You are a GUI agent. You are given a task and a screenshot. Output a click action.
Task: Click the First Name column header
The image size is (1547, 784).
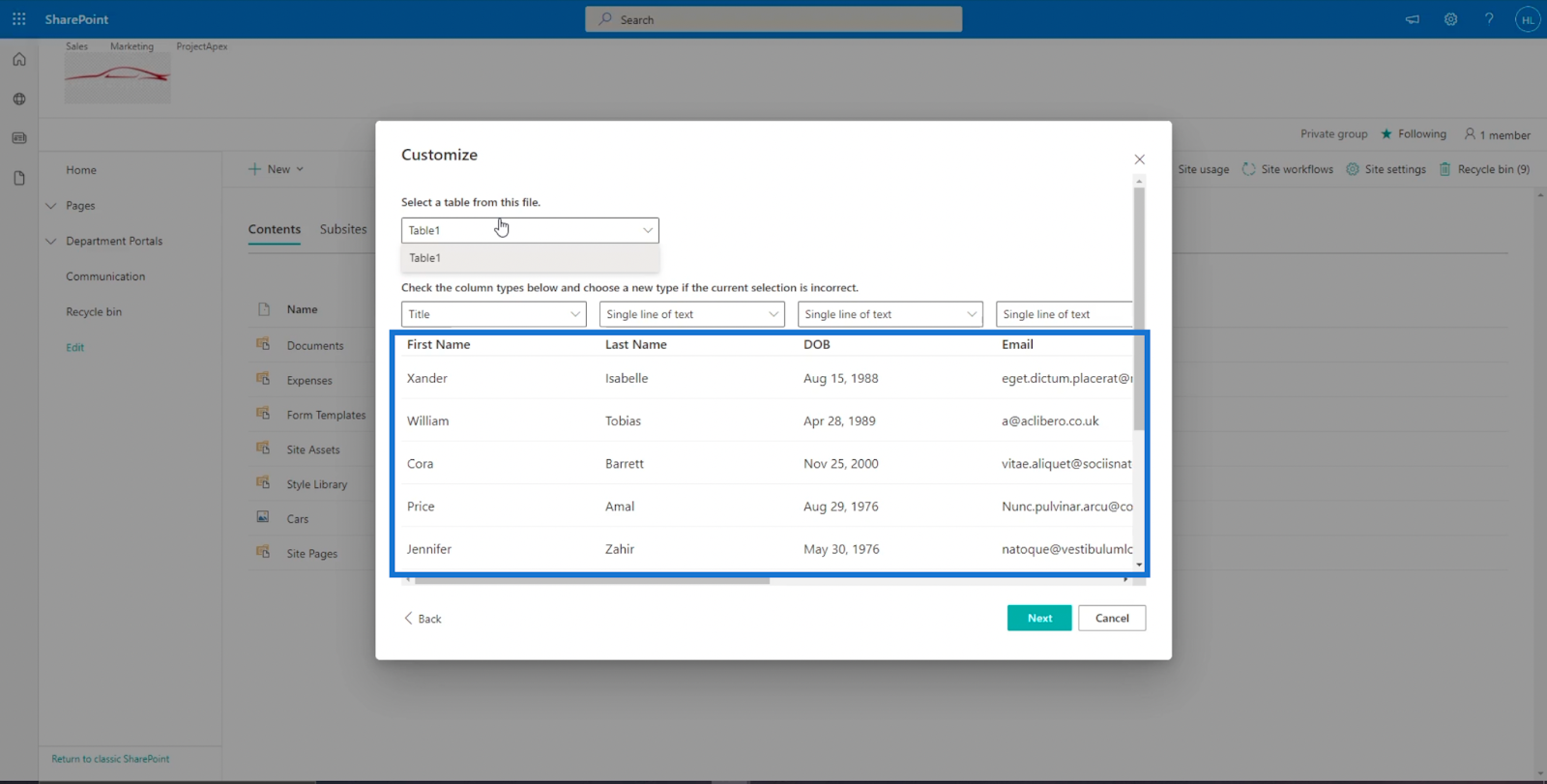(x=438, y=344)
